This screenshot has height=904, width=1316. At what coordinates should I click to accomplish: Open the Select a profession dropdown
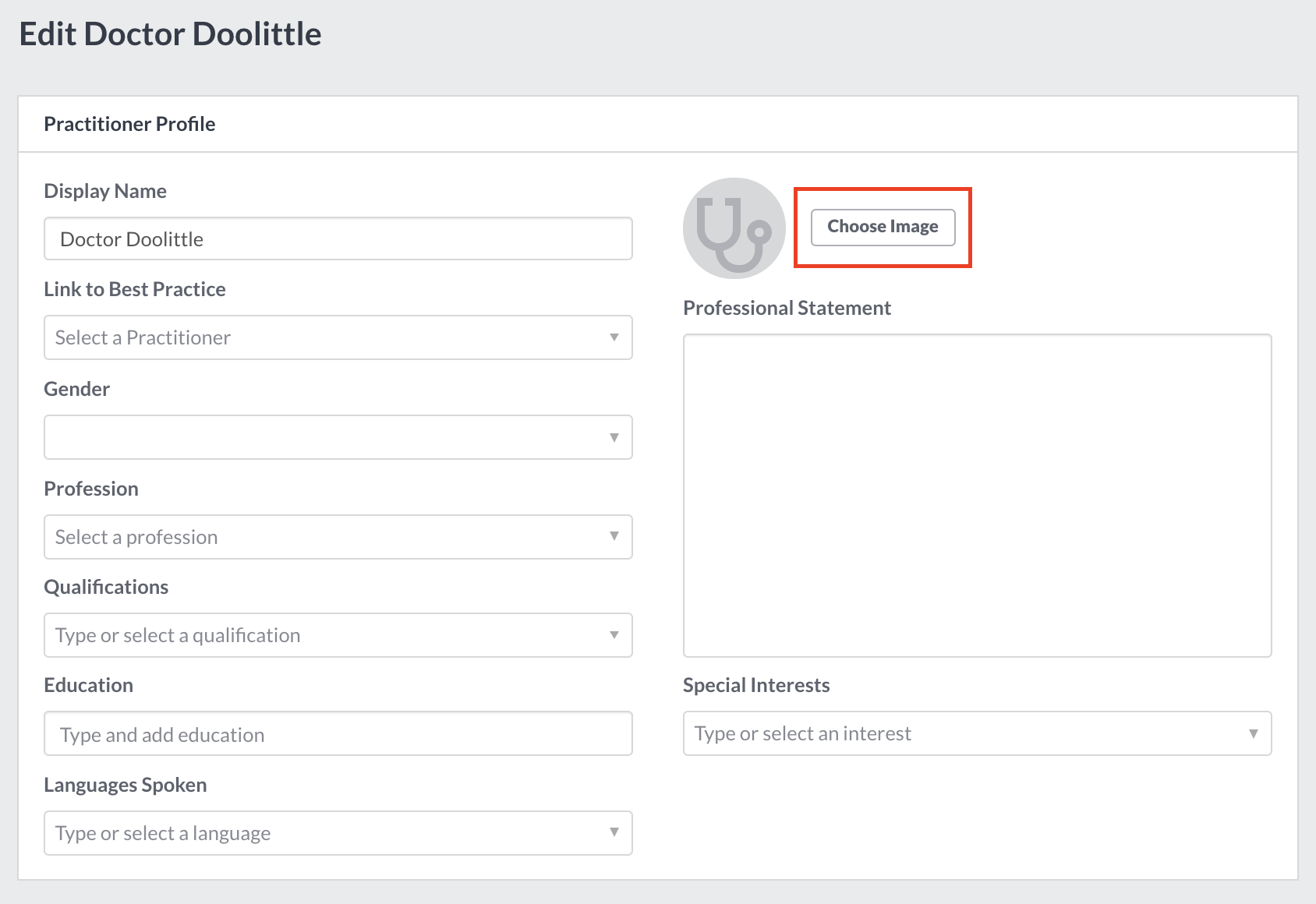point(338,537)
